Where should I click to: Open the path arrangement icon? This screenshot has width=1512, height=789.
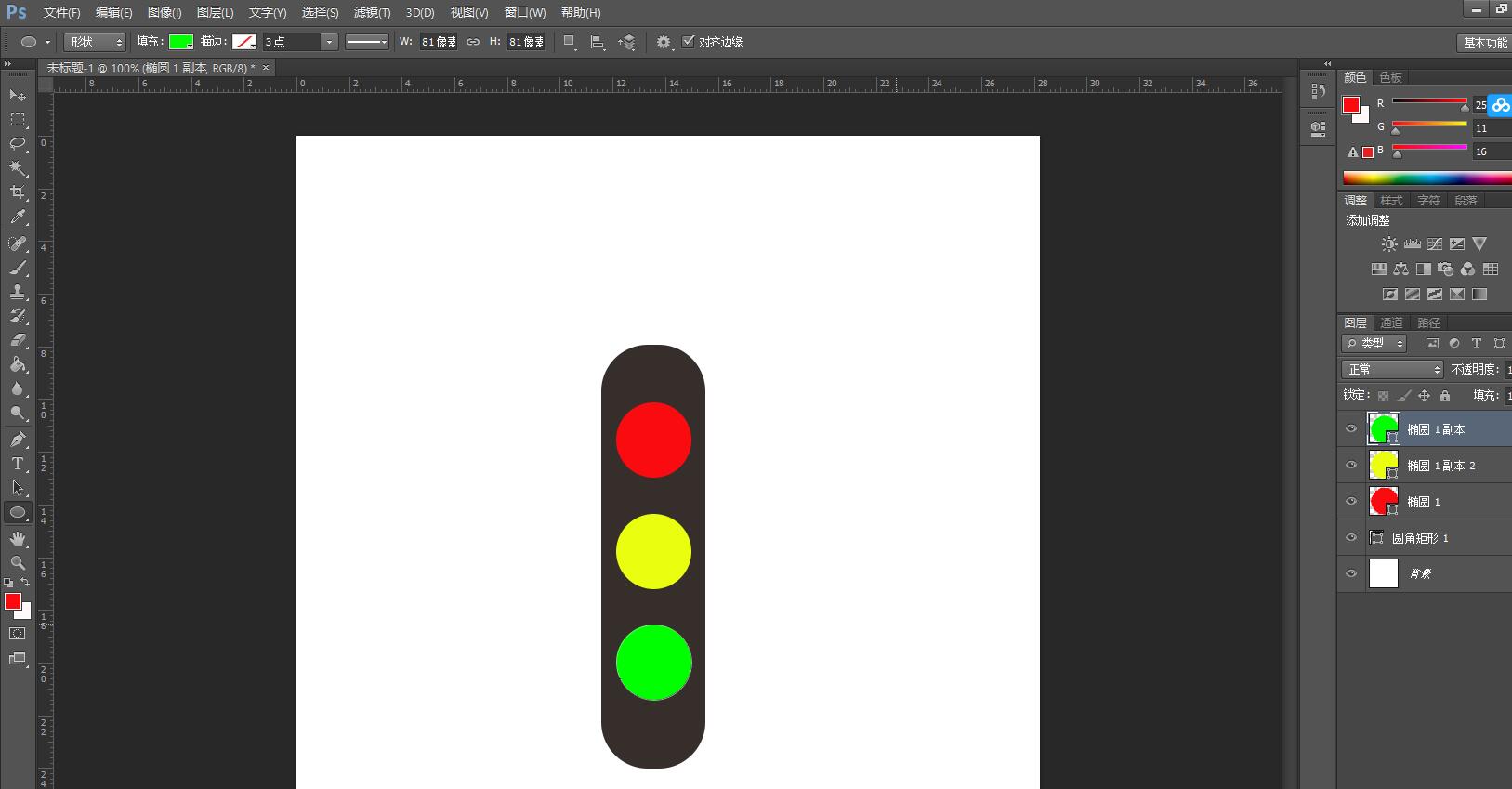627,42
